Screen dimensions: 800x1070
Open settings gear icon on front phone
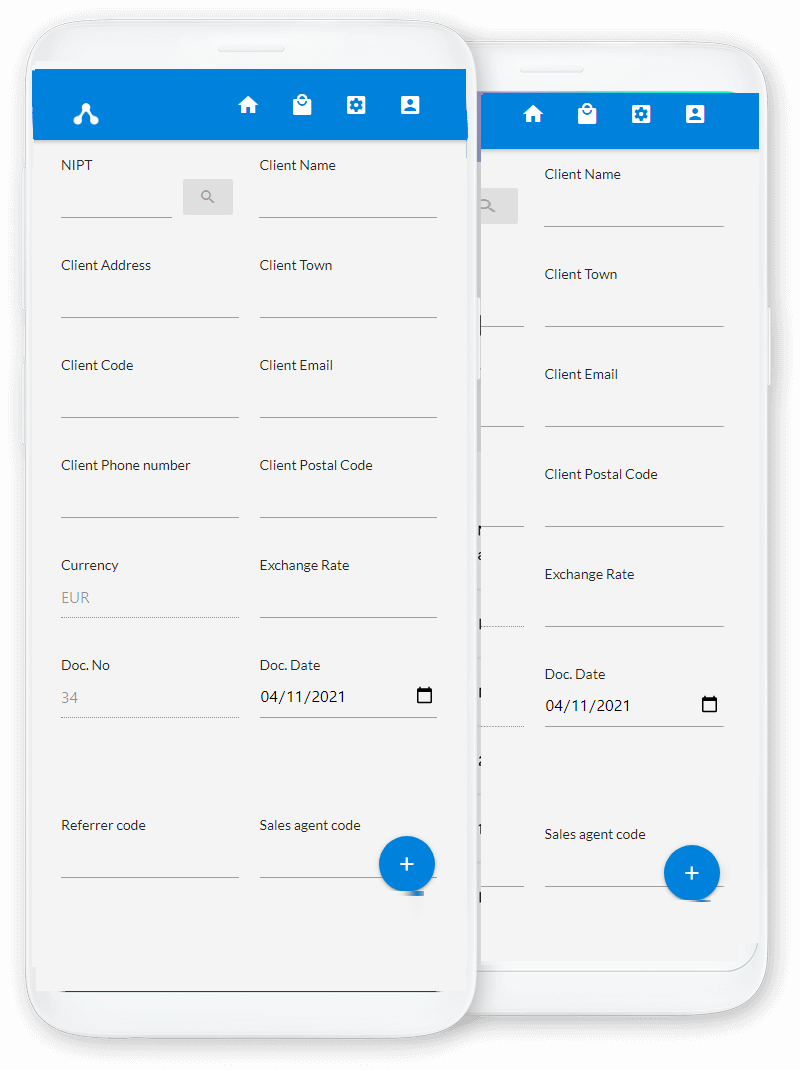point(356,105)
